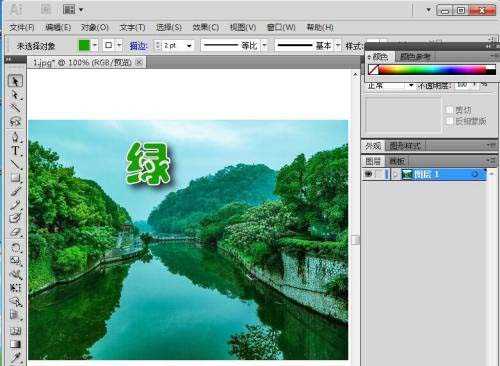500x366 pixels.
Task: Click the arrange documents layout icon
Action: [69, 10]
